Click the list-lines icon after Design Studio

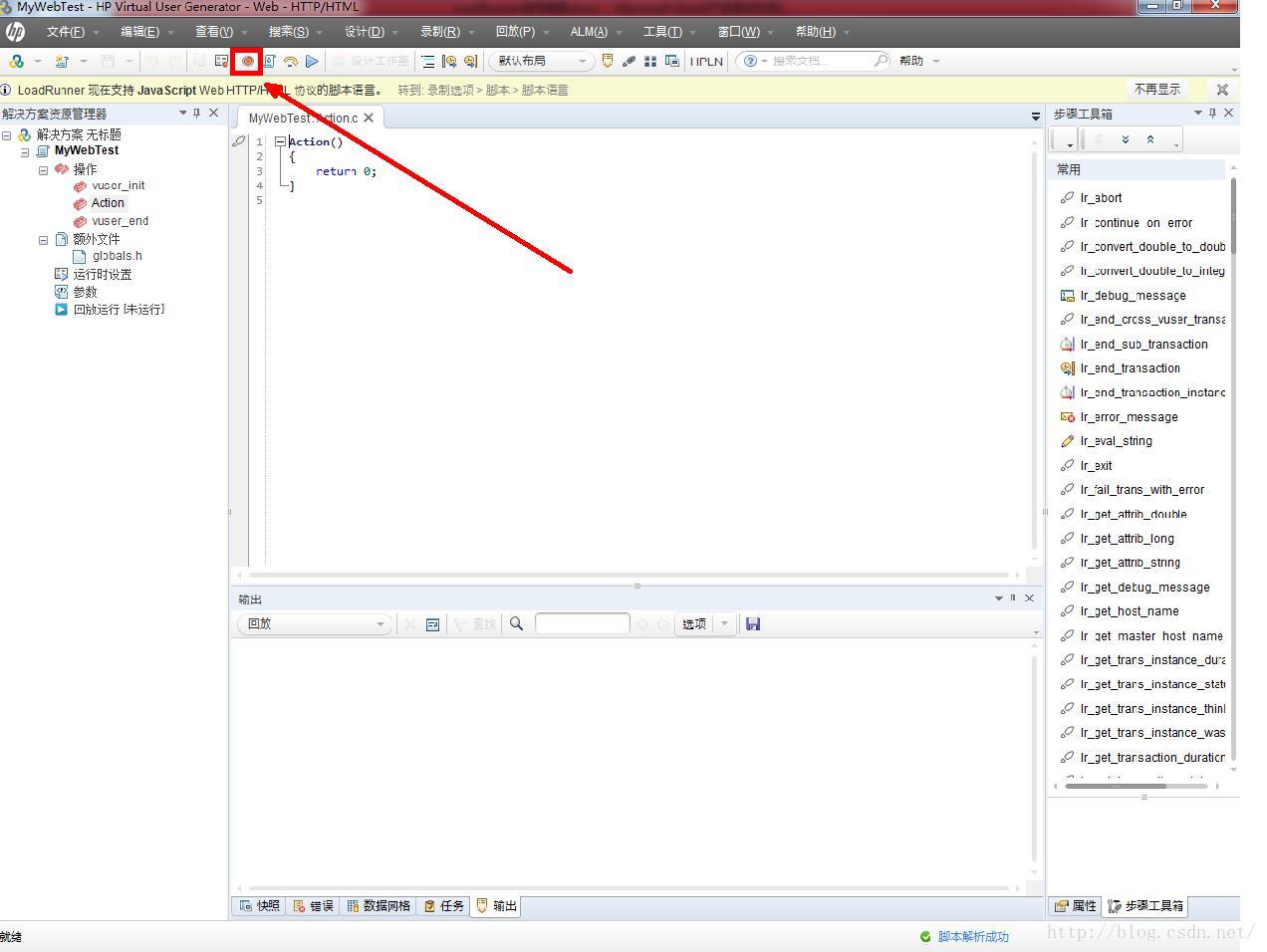[428, 61]
